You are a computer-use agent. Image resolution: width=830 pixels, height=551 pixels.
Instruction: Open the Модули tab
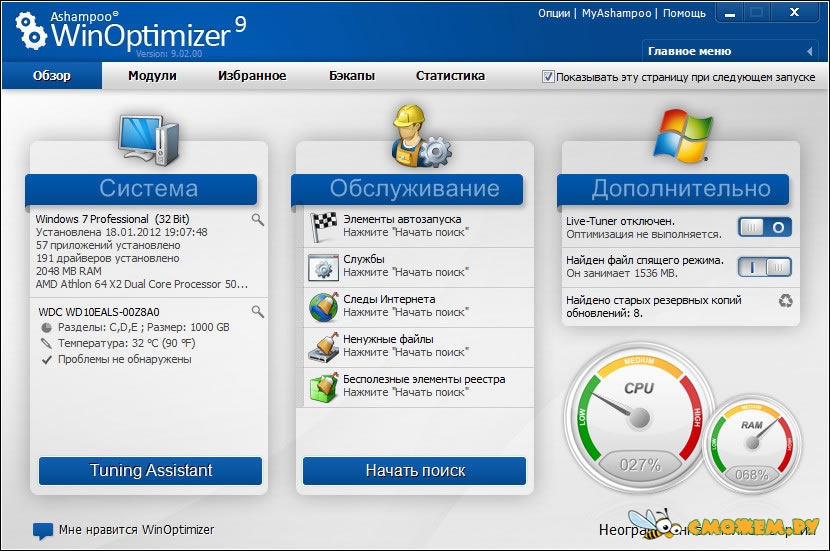tap(152, 76)
